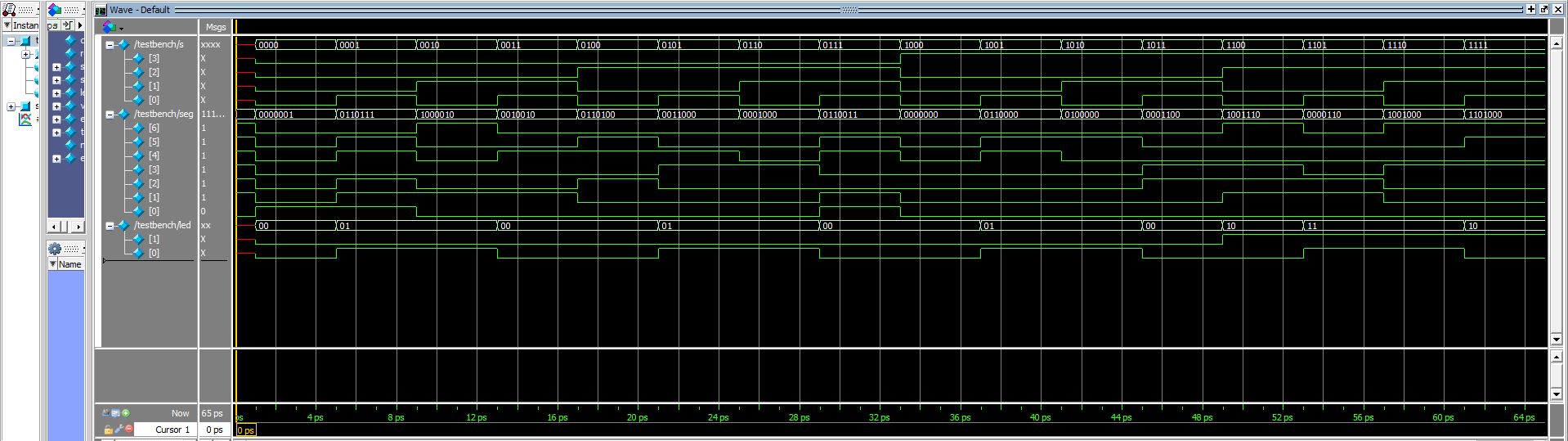Click the 1101000 value segment of seg

tap(1504, 115)
